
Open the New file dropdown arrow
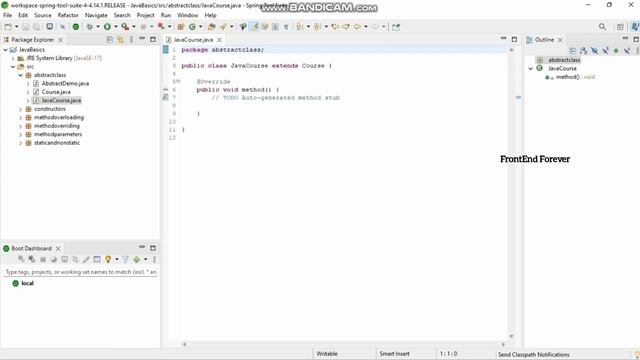coord(16,27)
